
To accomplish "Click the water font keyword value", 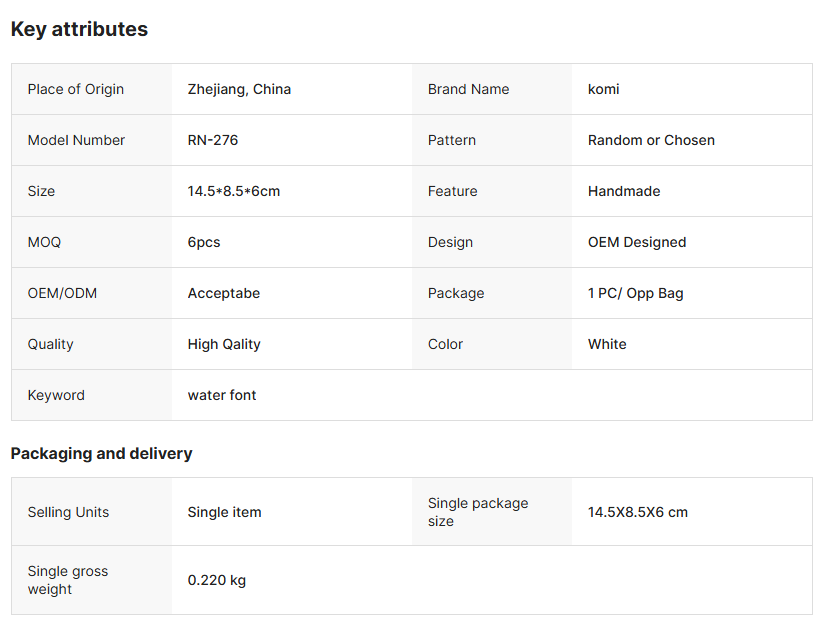I will pos(221,395).
